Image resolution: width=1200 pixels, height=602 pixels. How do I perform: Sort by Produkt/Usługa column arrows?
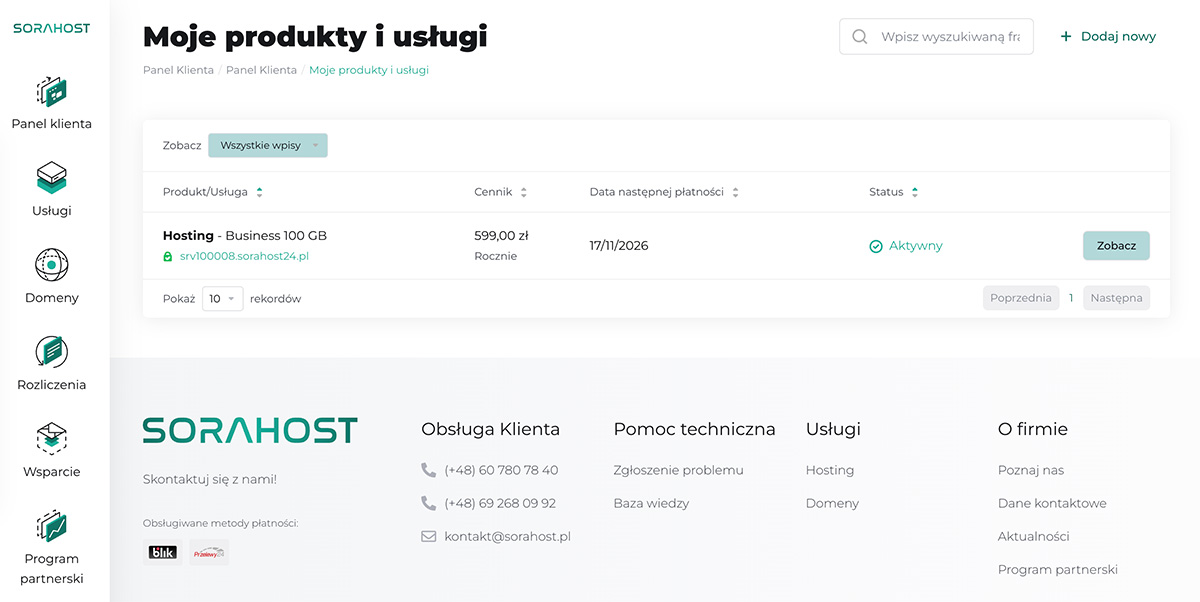[x=260, y=192]
